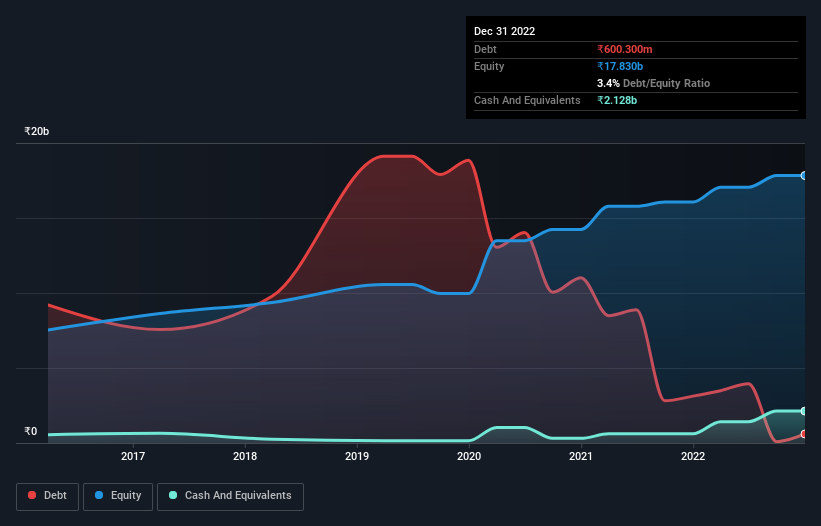This screenshot has height=526, width=821.
Task: Click the Cash And Equivalents tooltip label
Action: click(527, 100)
